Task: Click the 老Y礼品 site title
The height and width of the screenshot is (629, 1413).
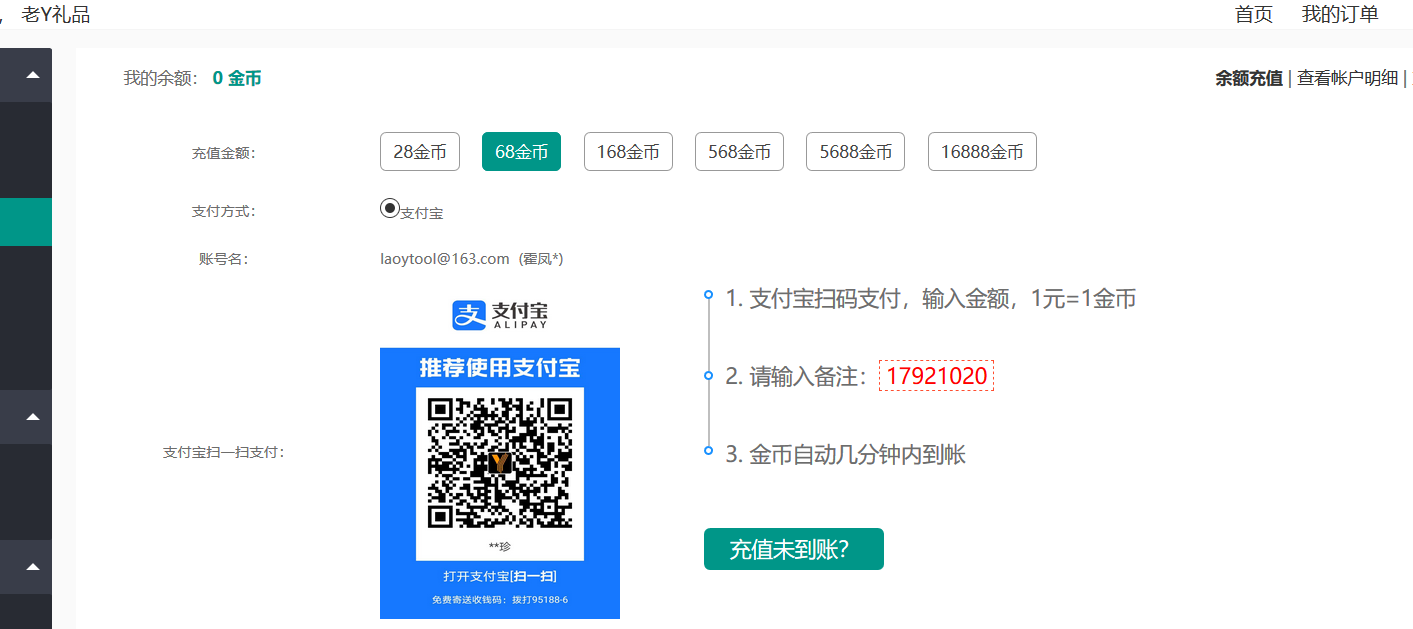Action: 55,14
